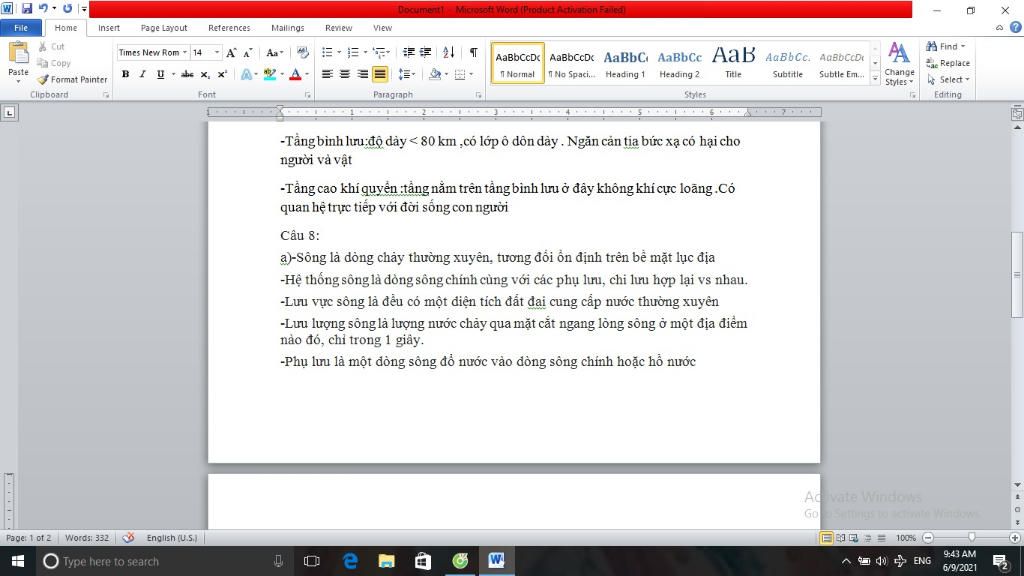The width and height of the screenshot is (1024, 576).
Task: Click Increase Indent icon
Action: coord(426,52)
